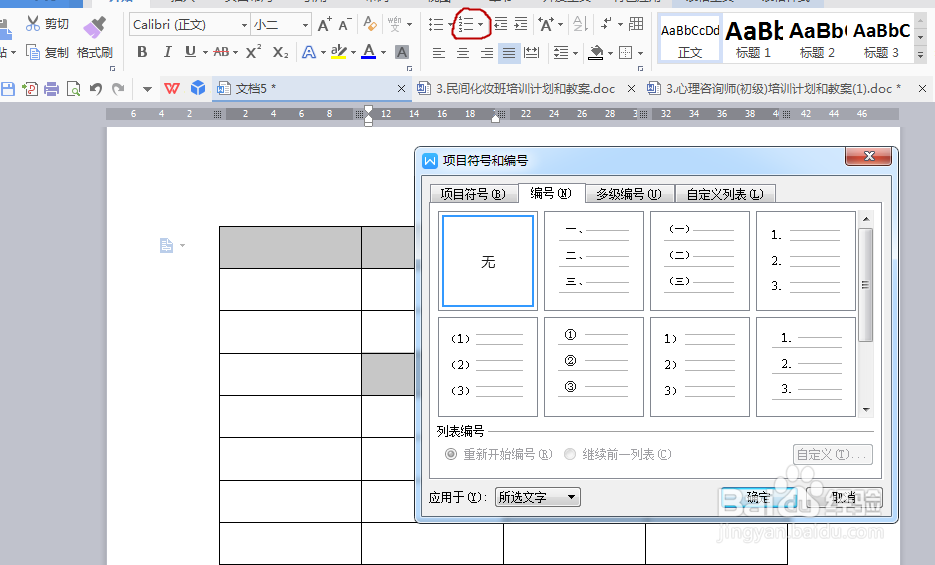The height and width of the screenshot is (565, 935).
Task: Align text left
Action: point(439,53)
